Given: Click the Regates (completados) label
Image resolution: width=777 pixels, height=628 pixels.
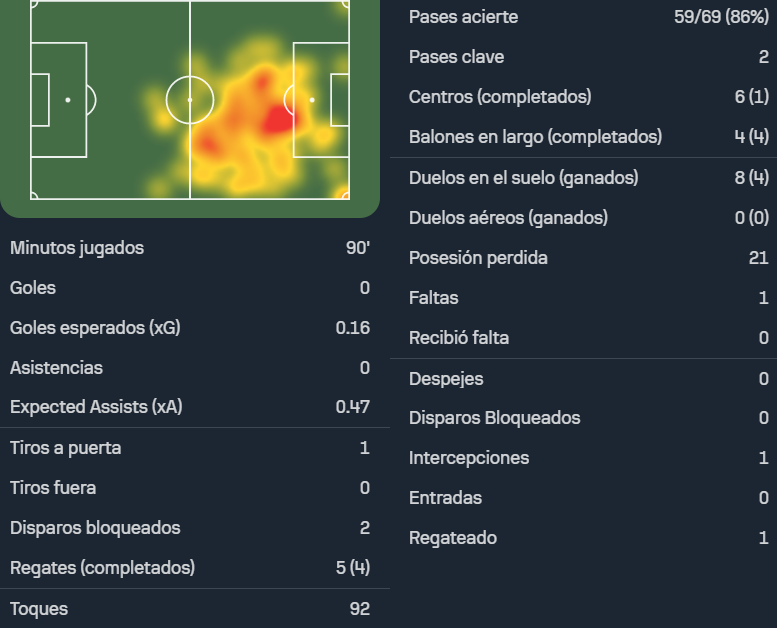Looking at the screenshot, I should click(x=103, y=568).
